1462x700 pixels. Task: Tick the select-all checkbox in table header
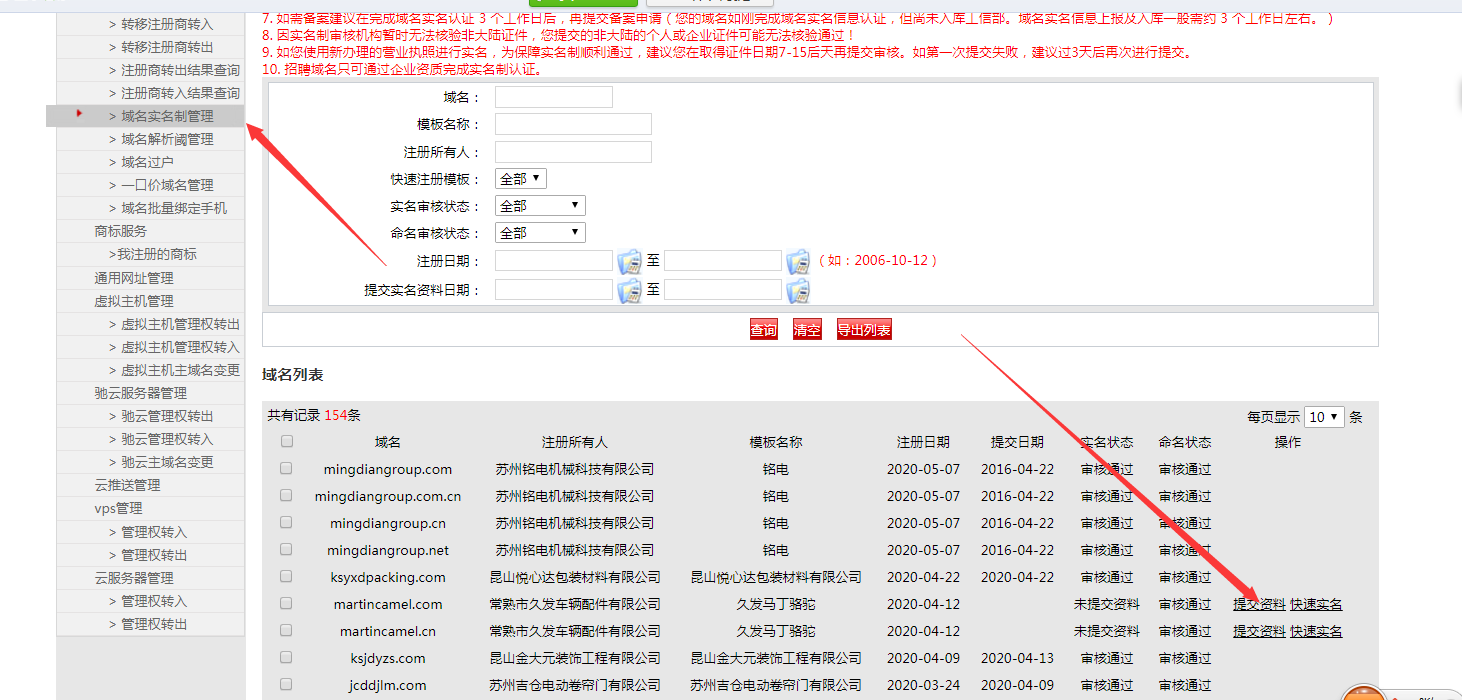click(x=287, y=441)
